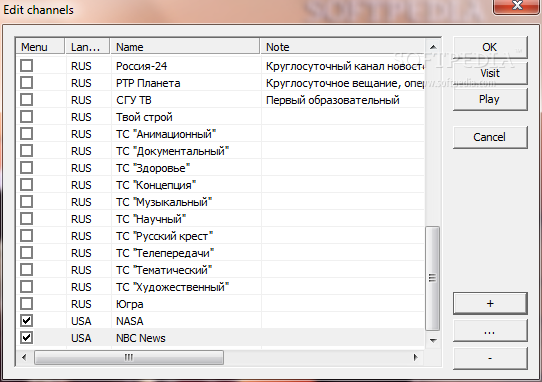Check the ТС "Здоровье" checkbox
542x382 pixels.
tap(27, 168)
